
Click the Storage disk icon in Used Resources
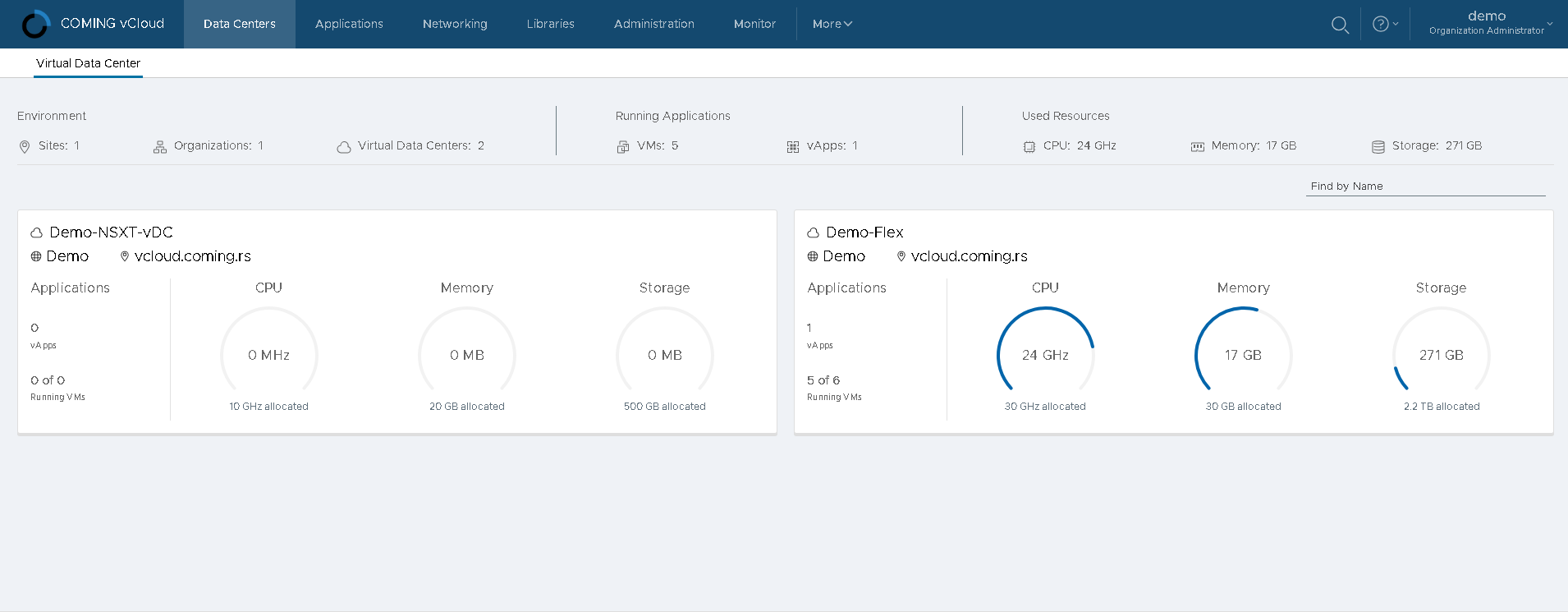1378,147
